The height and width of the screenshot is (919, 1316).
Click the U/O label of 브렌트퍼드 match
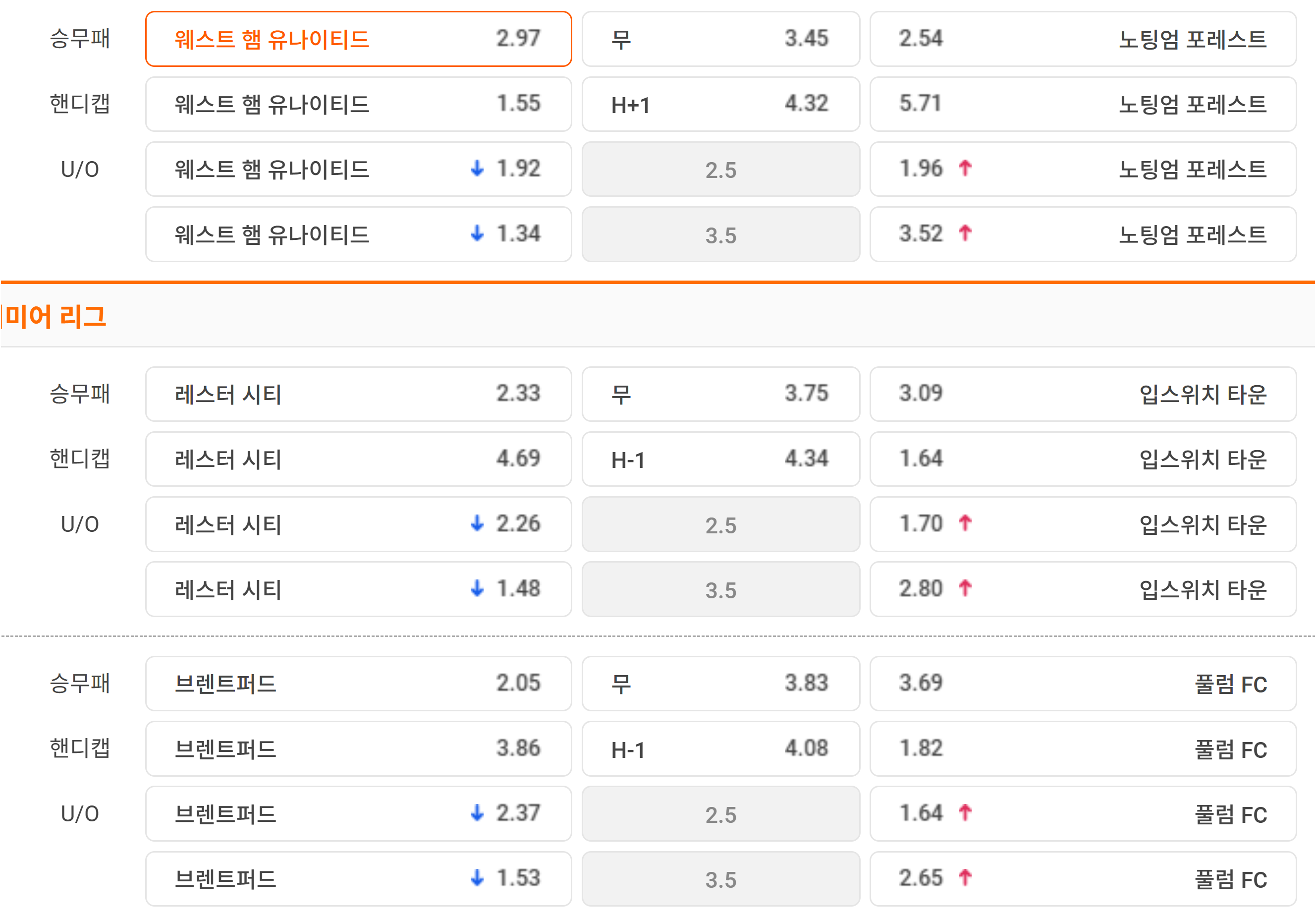(80, 813)
